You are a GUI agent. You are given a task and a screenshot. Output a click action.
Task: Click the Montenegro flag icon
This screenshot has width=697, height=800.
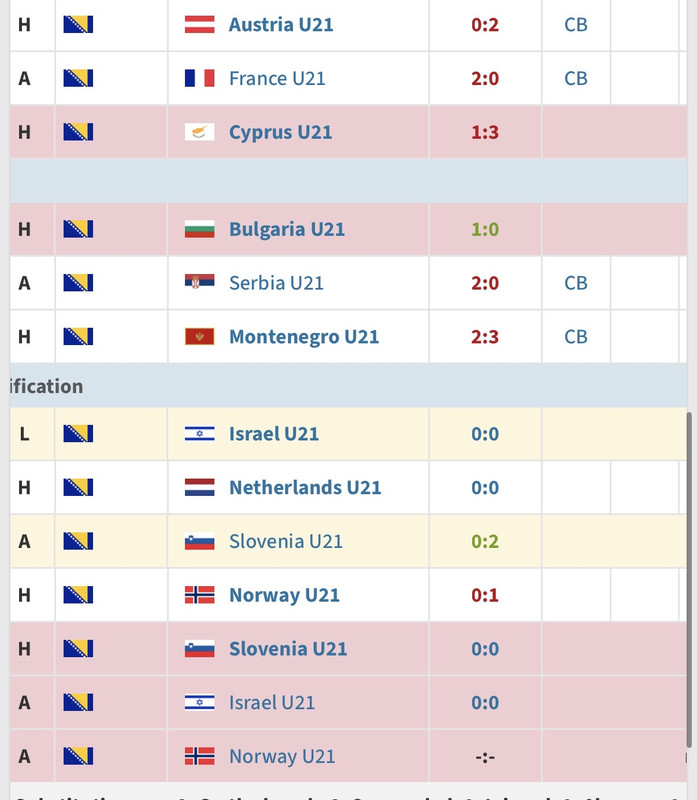point(199,337)
